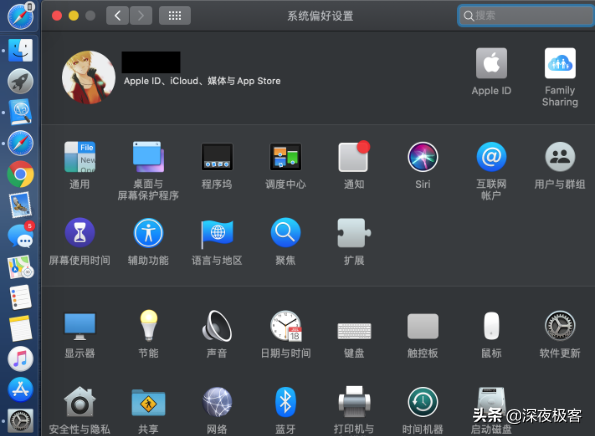The width and height of the screenshot is (595, 436).
Task: Open 打印机与扫描仪 preferences
Action: coord(354,402)
